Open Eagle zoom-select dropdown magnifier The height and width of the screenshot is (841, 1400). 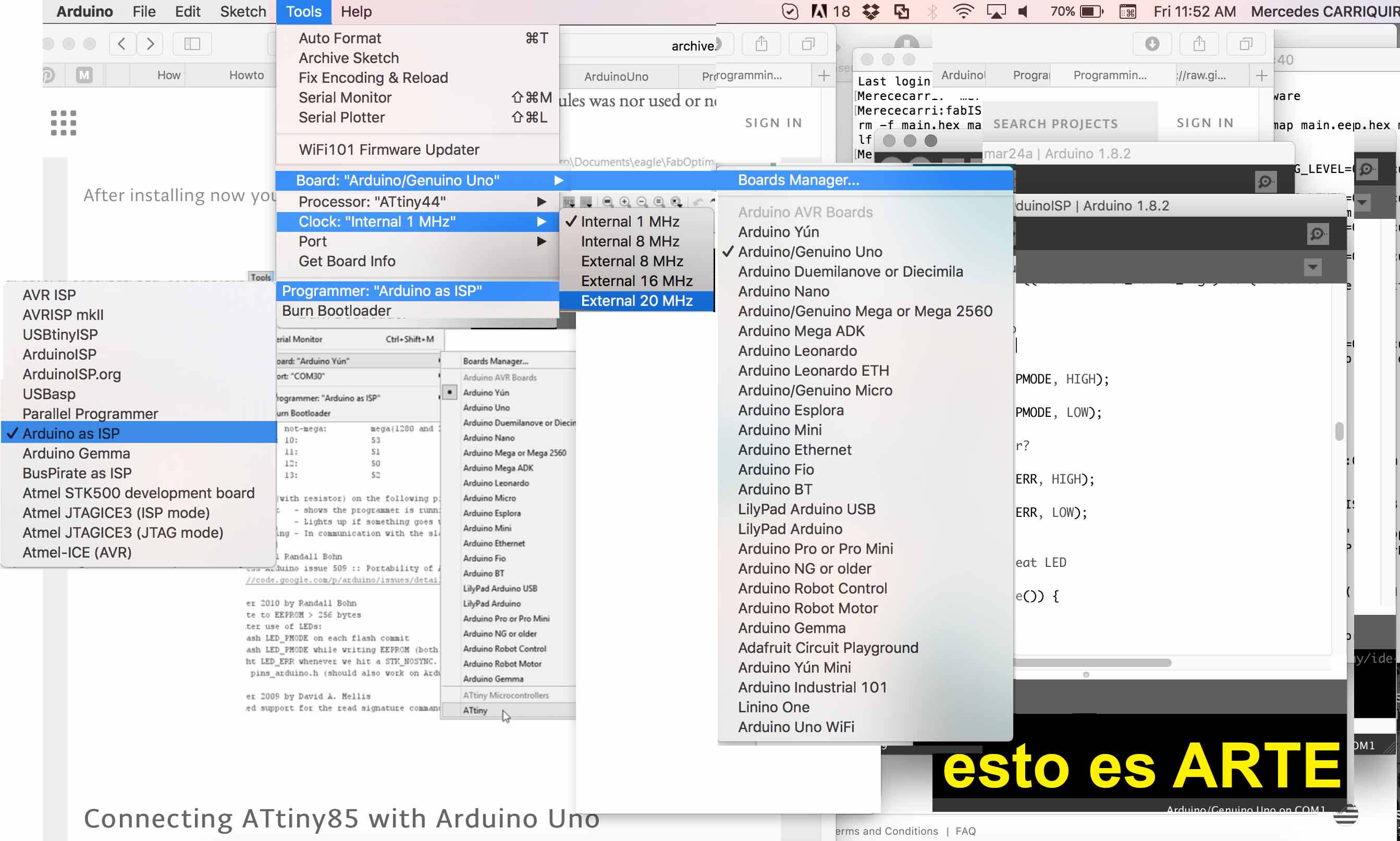tap(676, 202)
